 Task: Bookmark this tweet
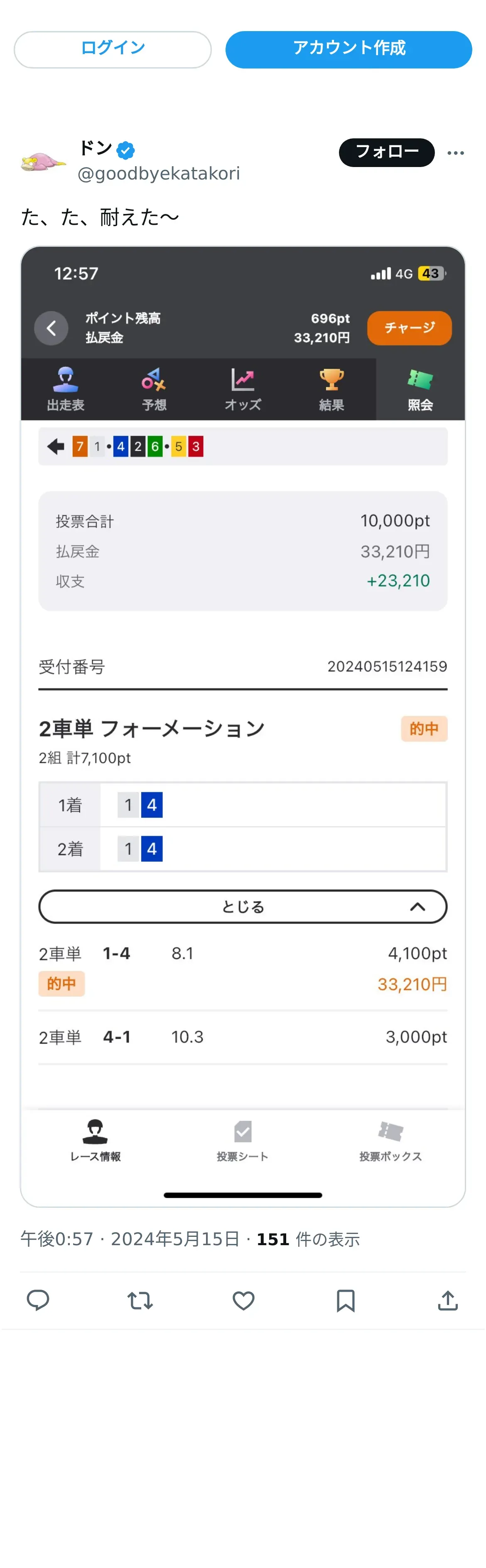(x=346, y=1300)
